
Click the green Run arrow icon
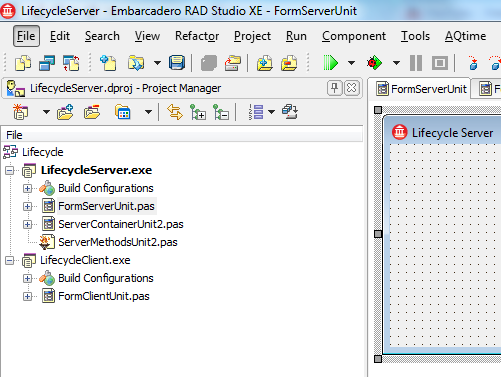[x=331, y=63]
